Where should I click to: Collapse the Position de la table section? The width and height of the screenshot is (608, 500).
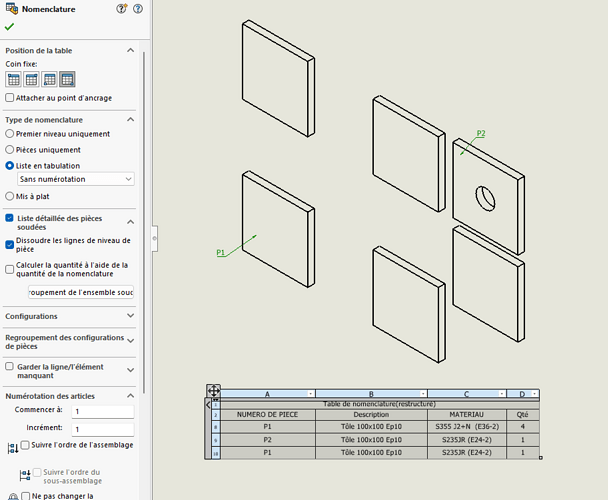coord(130,51)
